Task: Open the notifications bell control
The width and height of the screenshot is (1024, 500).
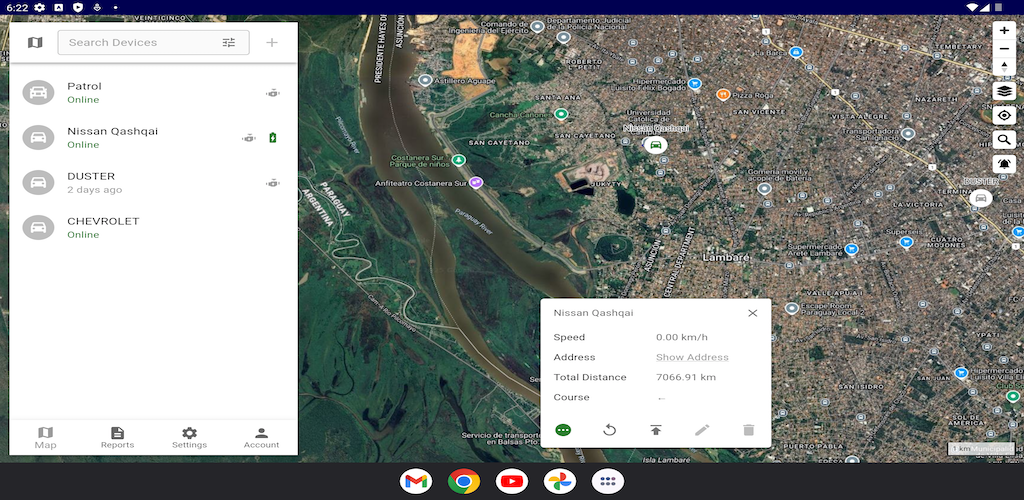Action: tap(1004, 163)
